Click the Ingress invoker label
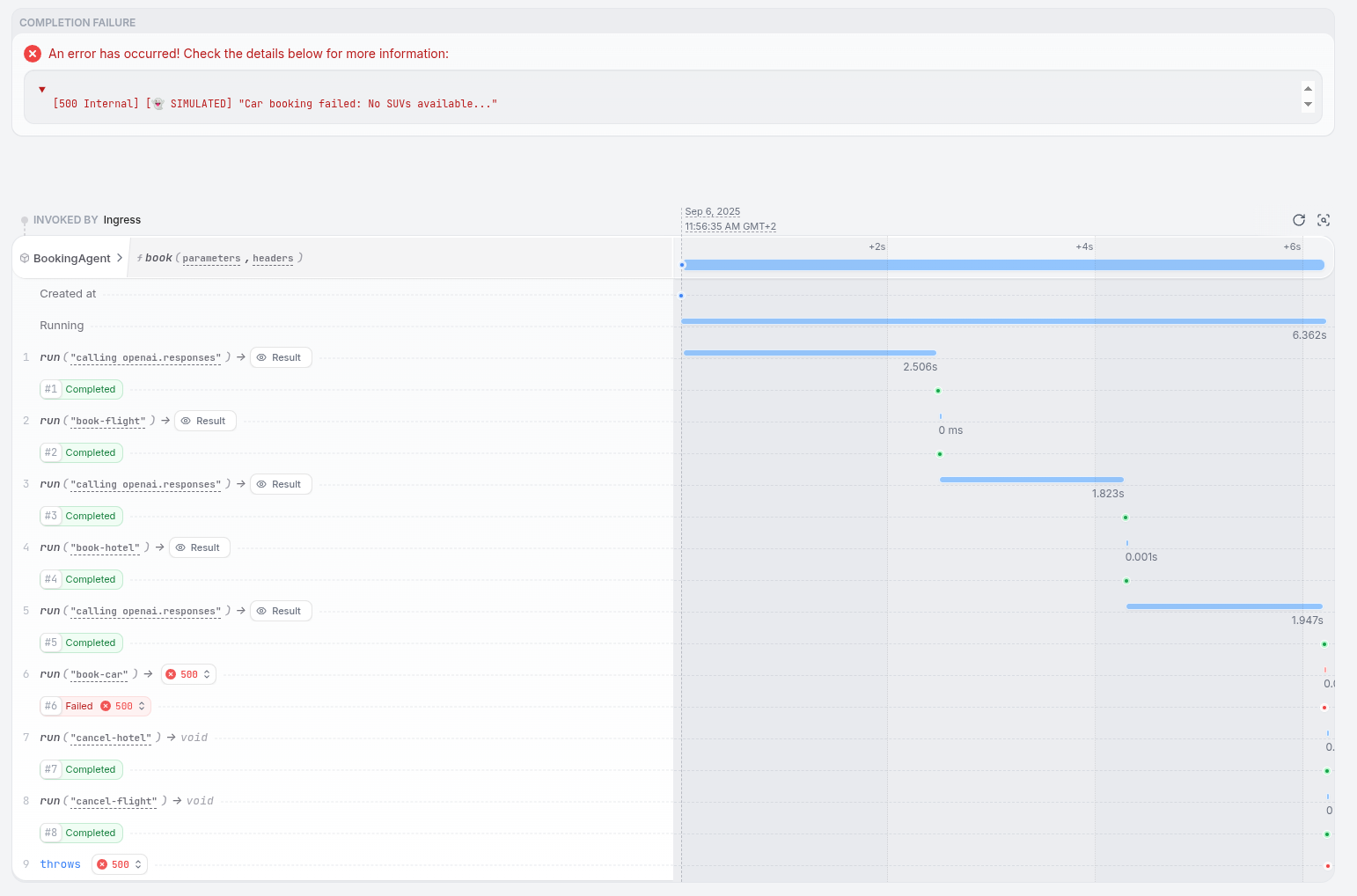 (122, 220)
